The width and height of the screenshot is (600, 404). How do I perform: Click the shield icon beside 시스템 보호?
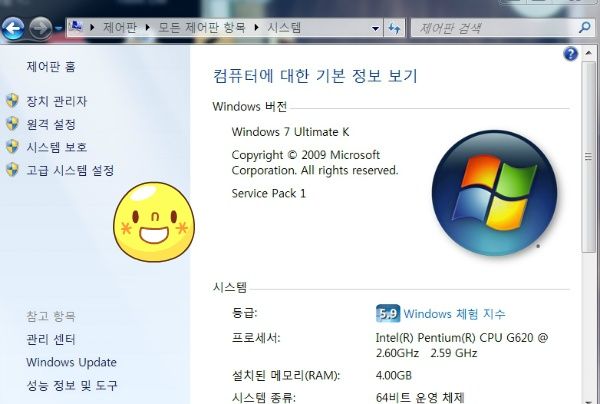click(x=12, y=147)
